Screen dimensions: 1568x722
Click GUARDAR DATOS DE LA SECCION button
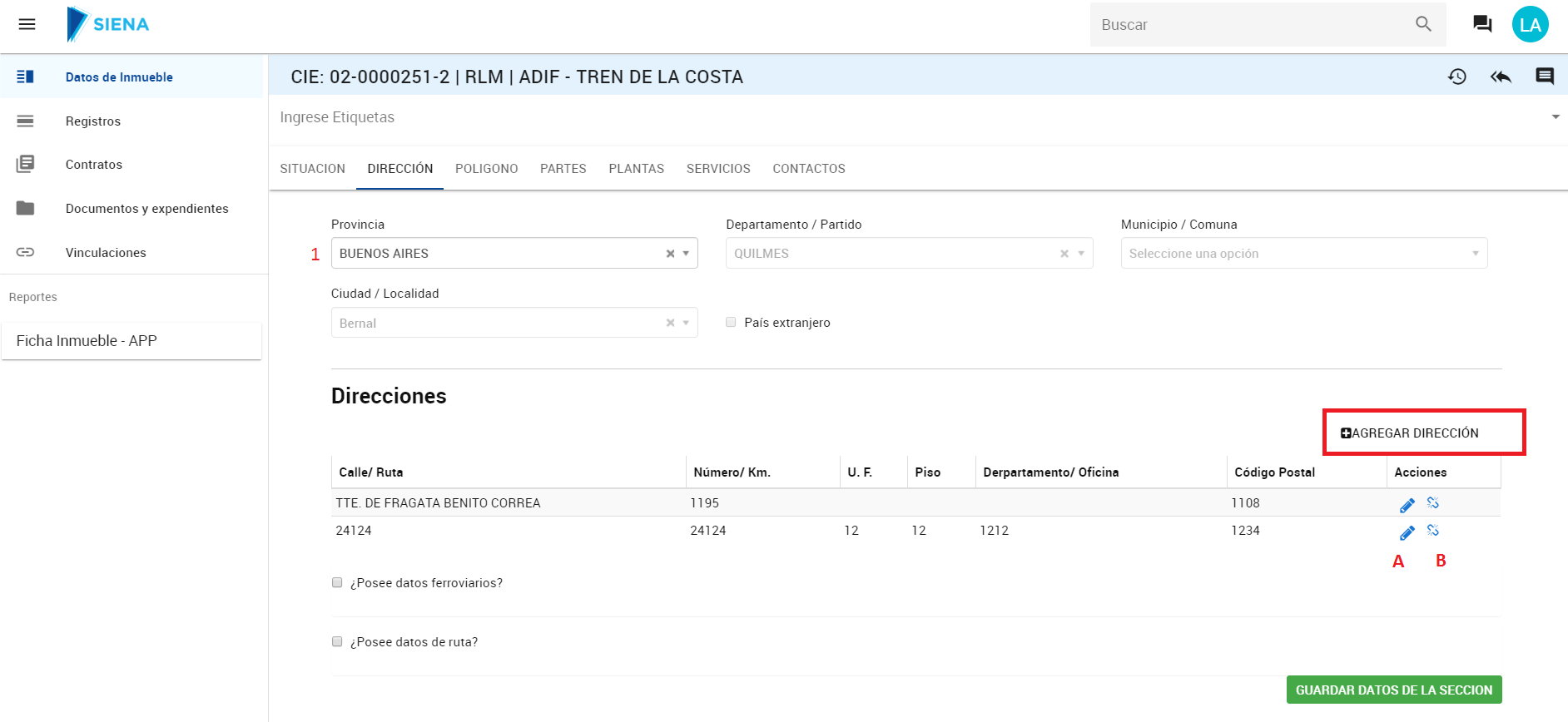[1393, 690]
